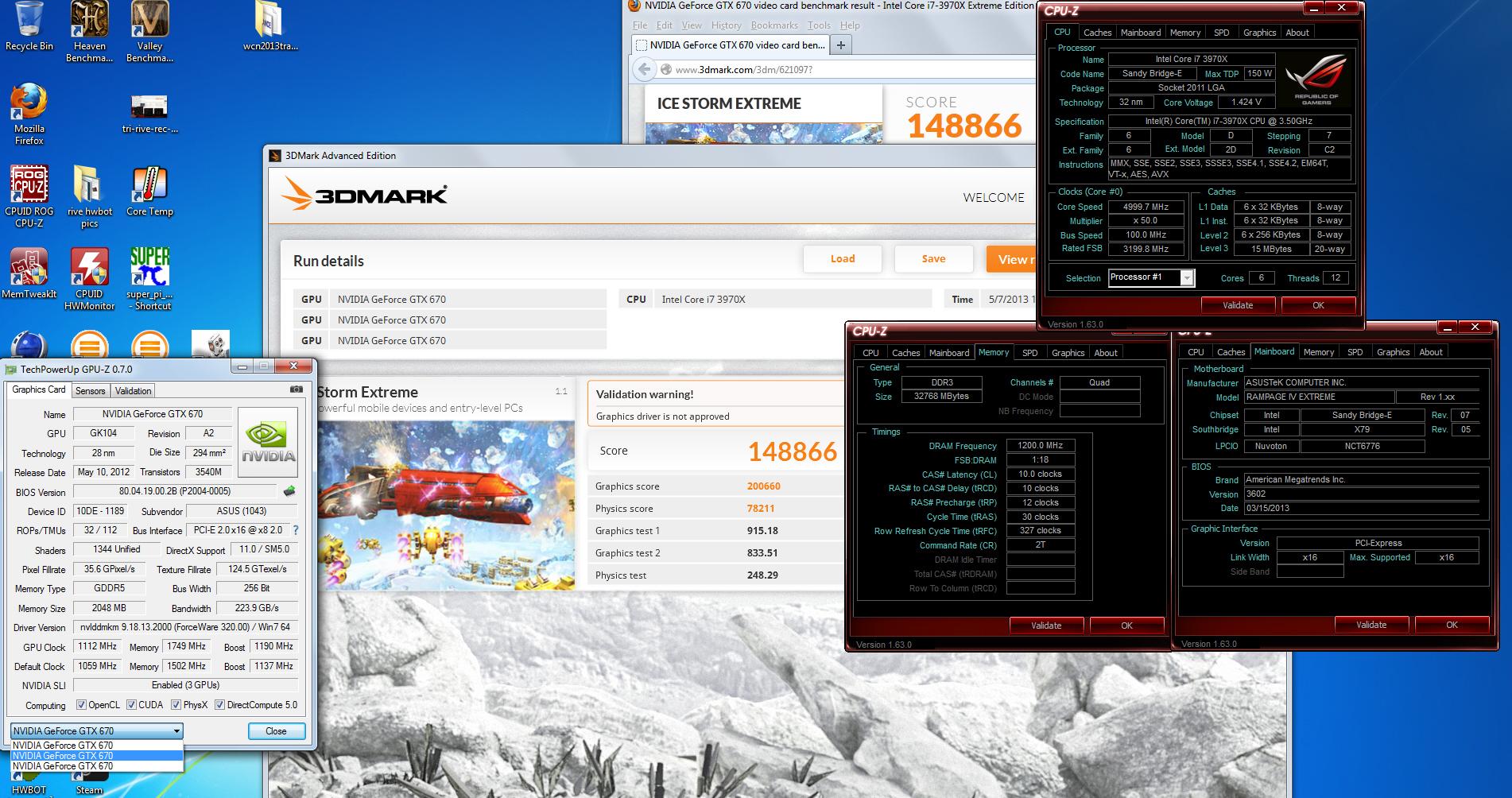Launch Core Temp desktop shortcut
1512x798 pixels.
pyautogui.click(x=149, y=191)
